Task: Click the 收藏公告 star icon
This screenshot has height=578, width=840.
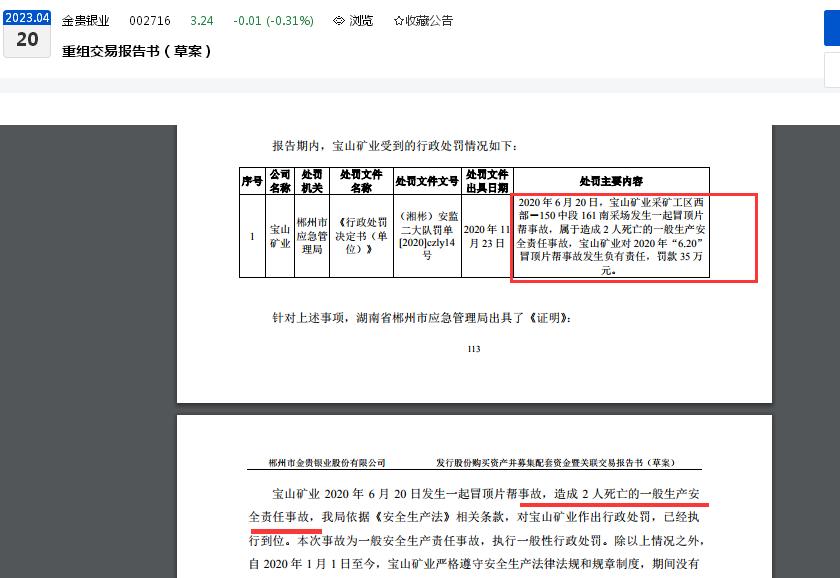Action: (399, 21)
